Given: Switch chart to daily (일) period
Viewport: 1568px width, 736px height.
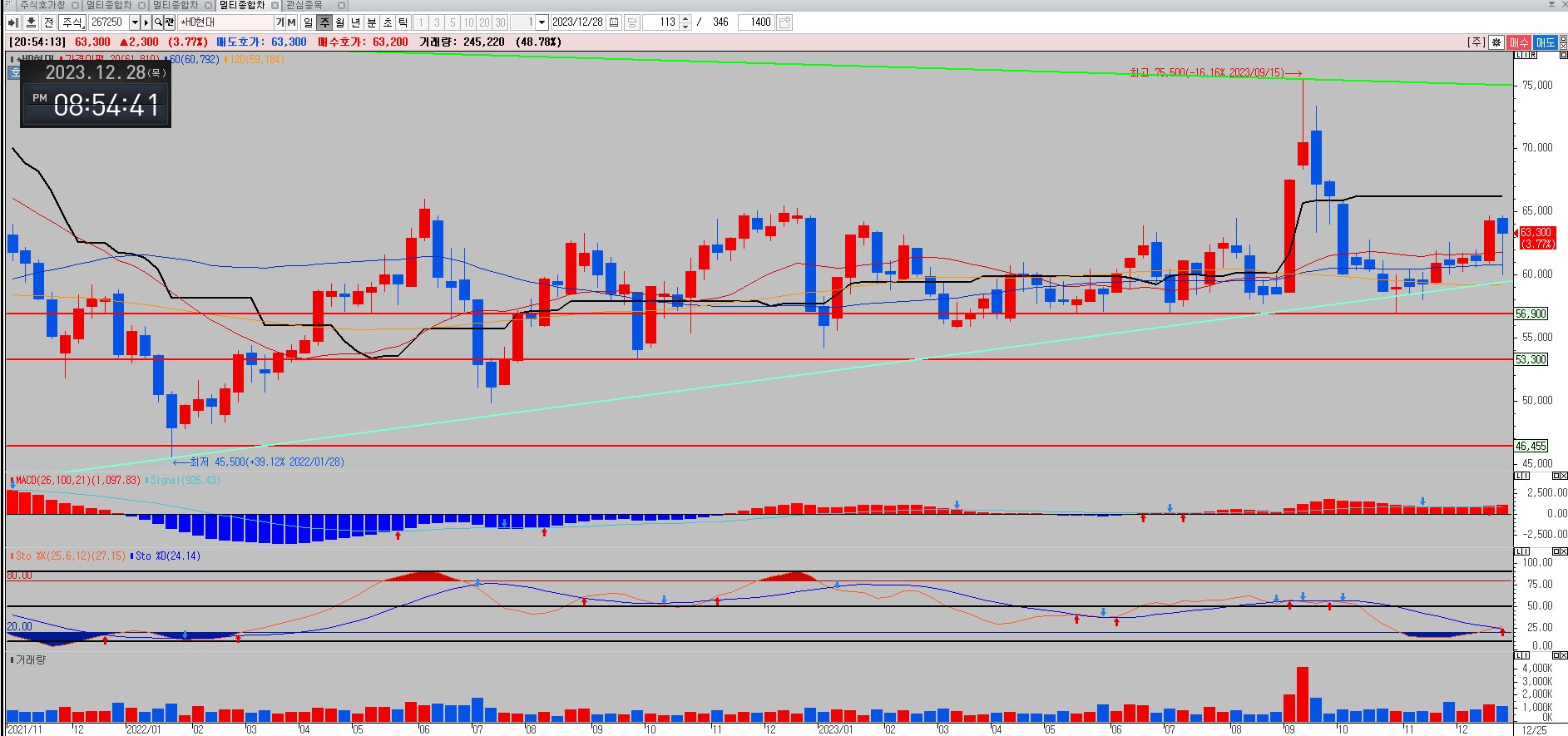Looking at the screenshot, I should (309, 22).
